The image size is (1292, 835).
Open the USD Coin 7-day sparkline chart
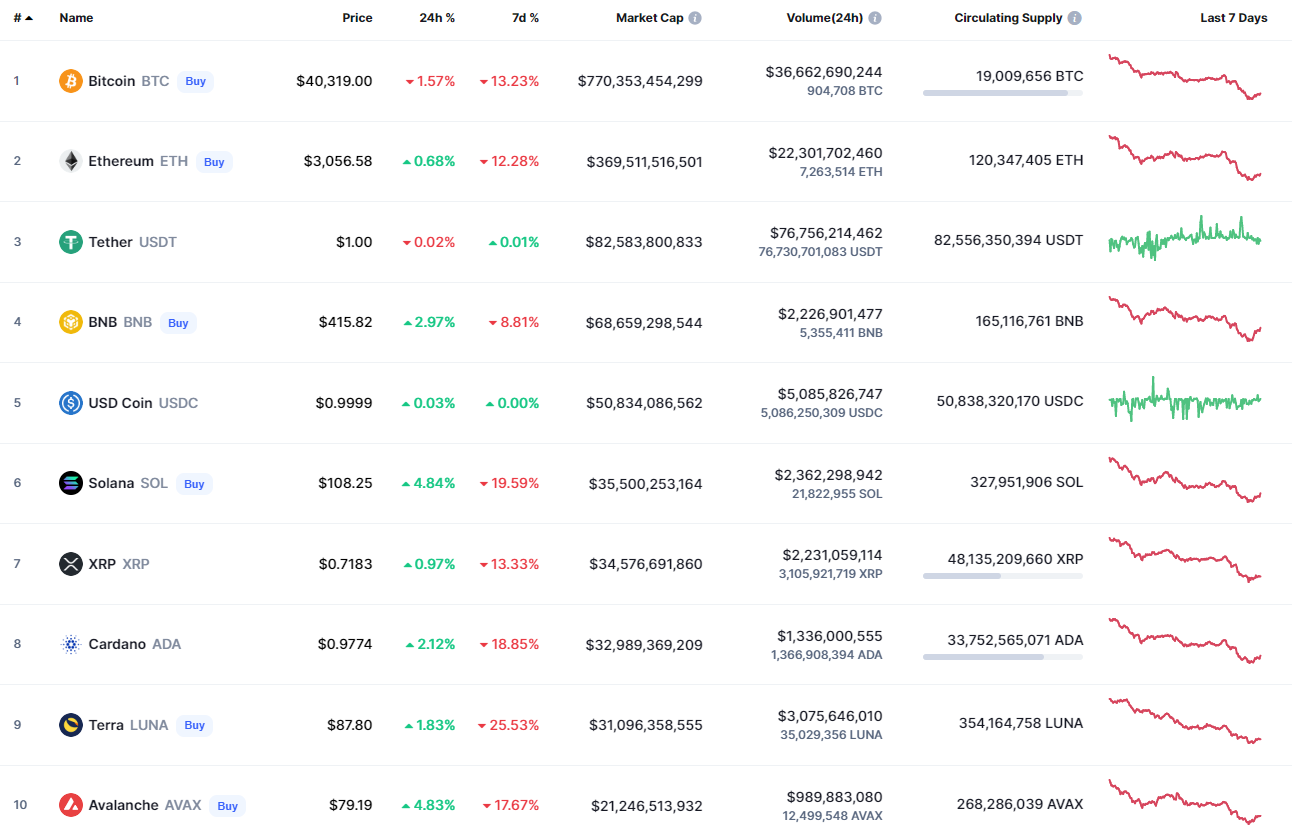[x=1185, y=400]
